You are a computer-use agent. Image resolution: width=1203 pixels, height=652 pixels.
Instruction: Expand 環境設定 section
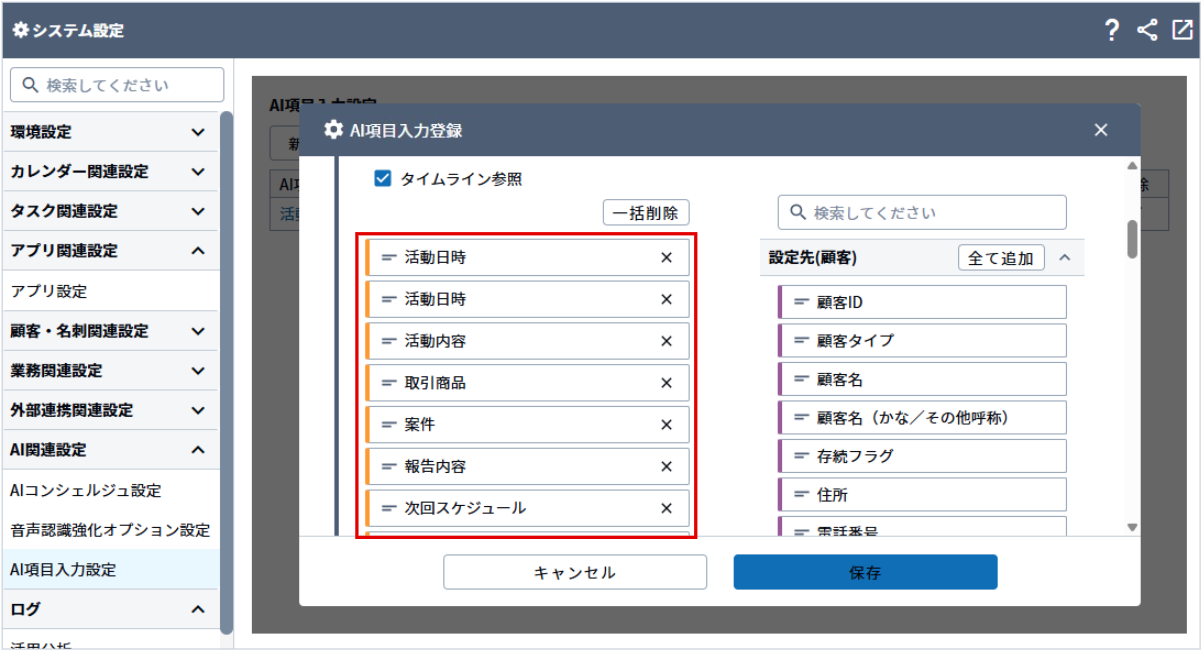198,132
